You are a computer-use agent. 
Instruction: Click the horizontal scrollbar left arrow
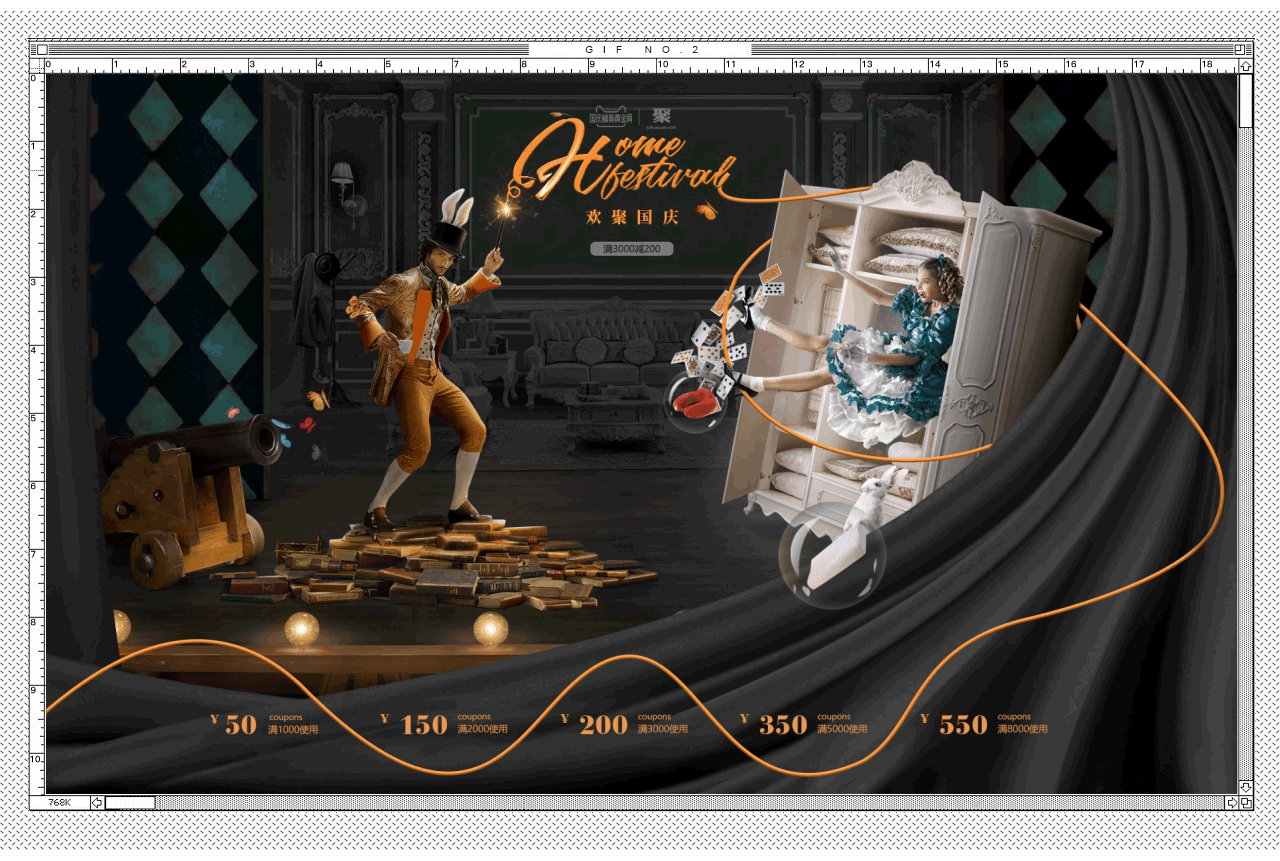tap(97, 802)
